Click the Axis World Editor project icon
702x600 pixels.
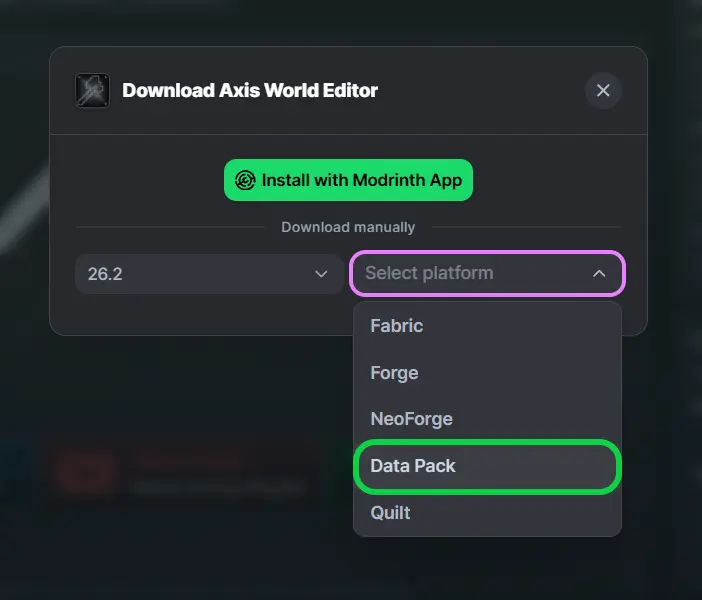point(92,90)
